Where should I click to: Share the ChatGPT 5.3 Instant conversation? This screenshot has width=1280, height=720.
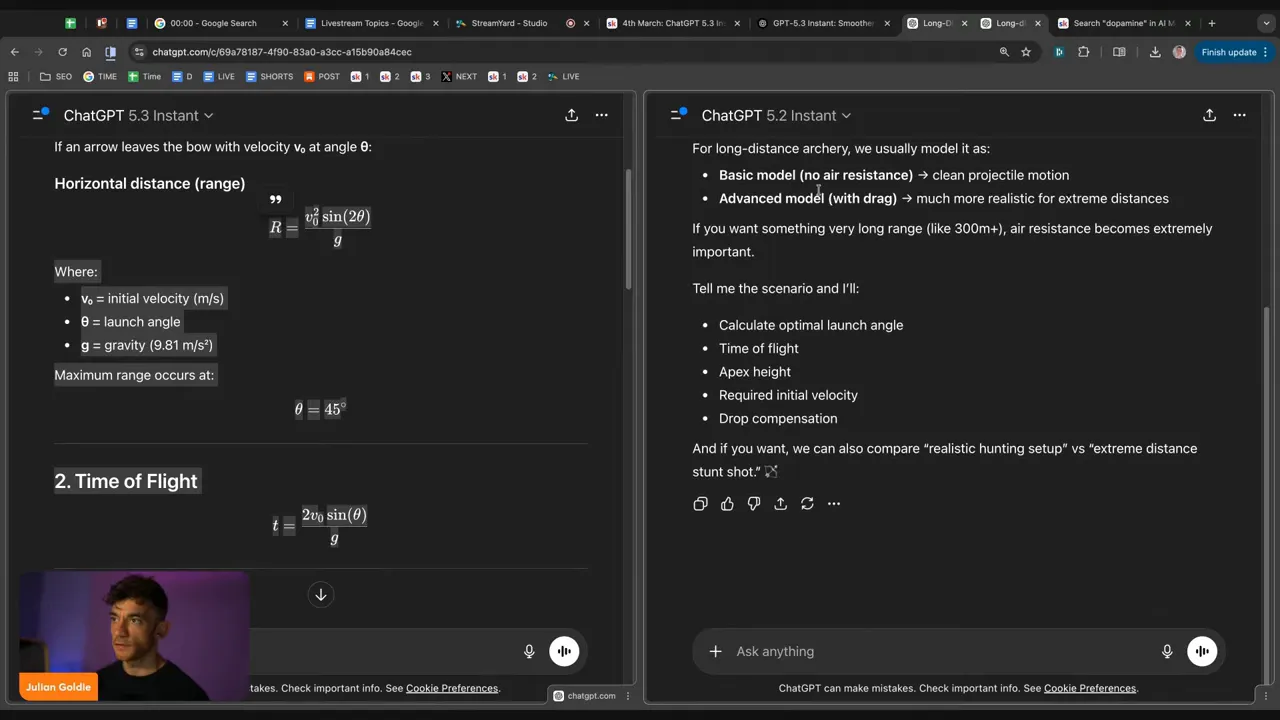(x=571, y=115)
